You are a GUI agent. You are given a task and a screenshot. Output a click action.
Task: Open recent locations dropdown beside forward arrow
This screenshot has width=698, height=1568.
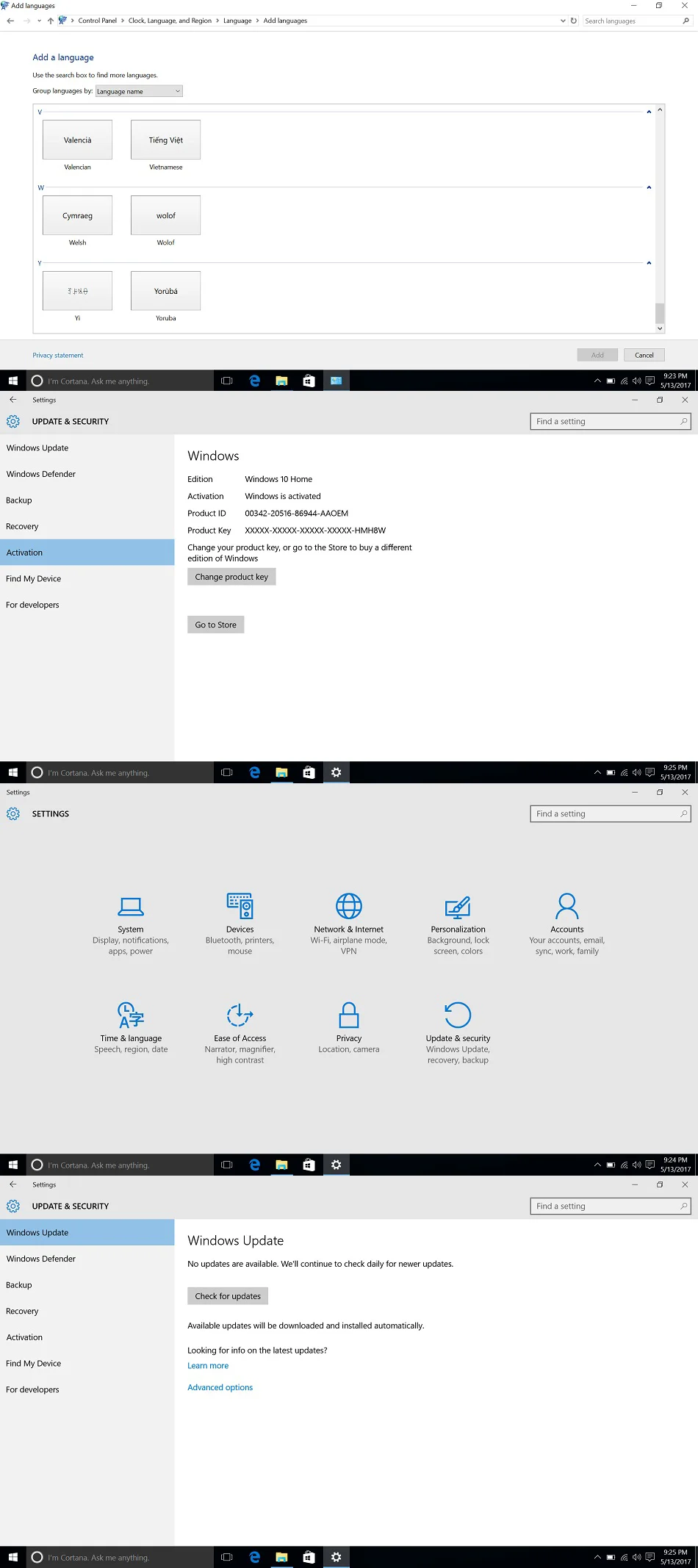tap(39, 21)
